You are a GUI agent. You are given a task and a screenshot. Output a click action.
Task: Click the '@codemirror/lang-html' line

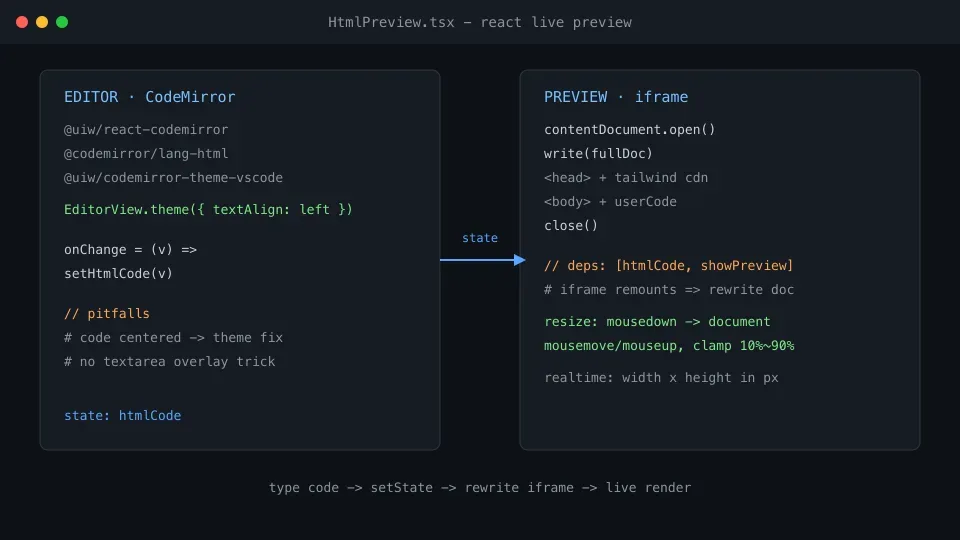(146, 154)
